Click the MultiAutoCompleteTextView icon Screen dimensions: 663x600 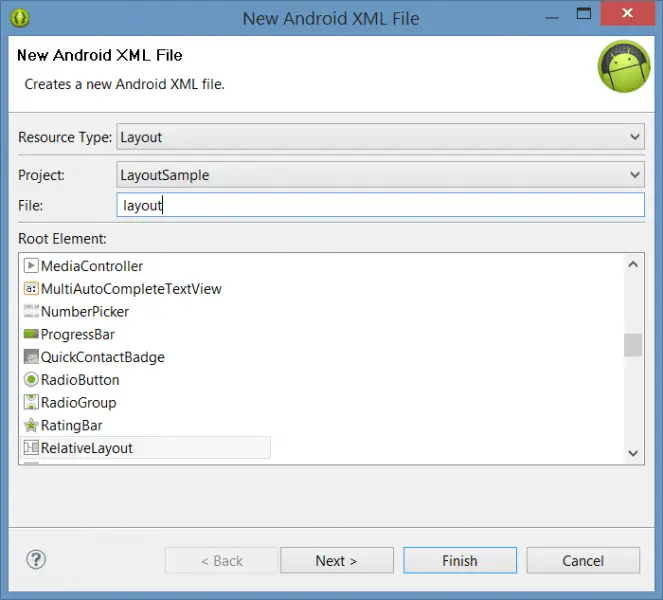click(x=31, y=289)
